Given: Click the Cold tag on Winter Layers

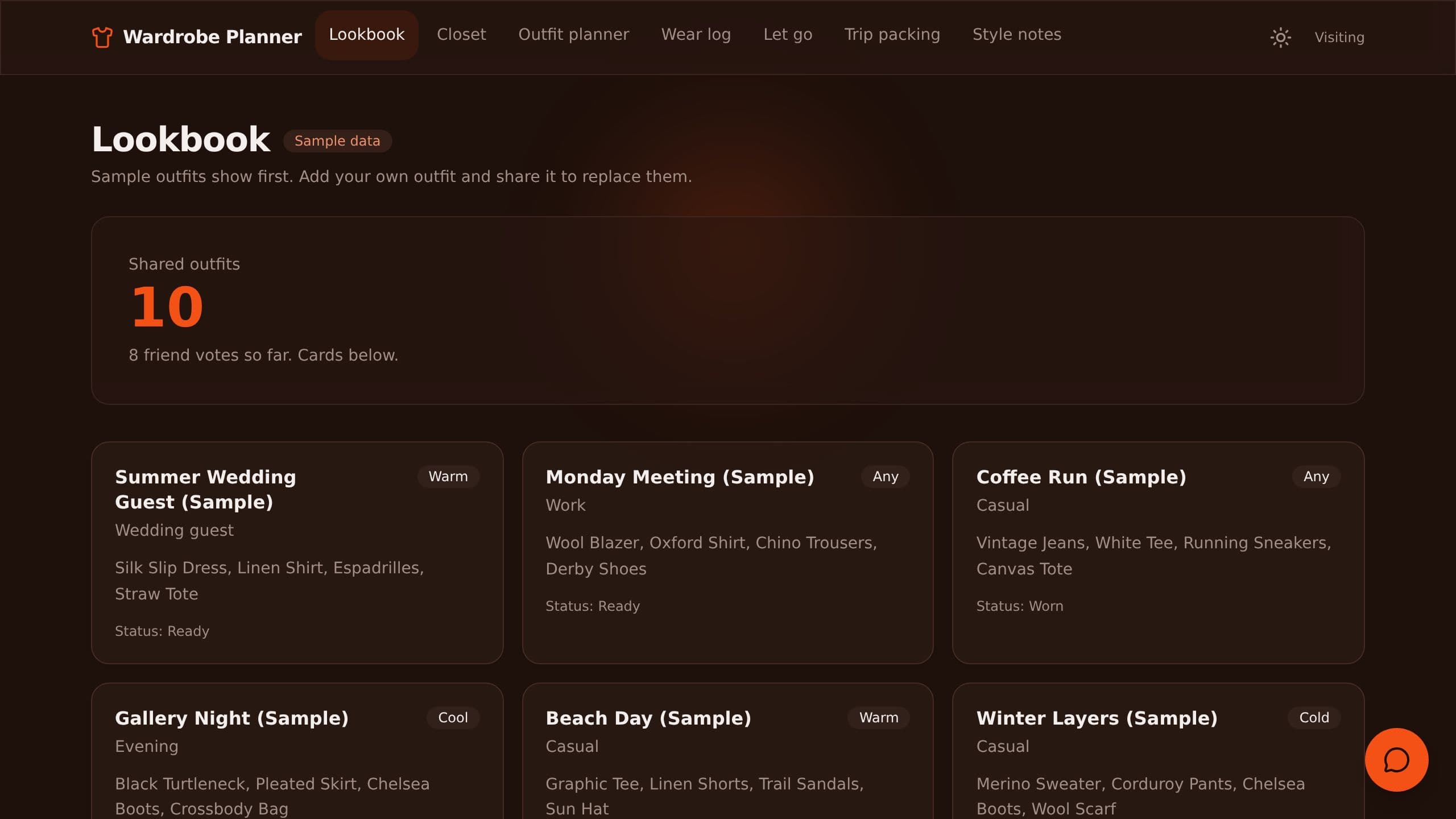Looking at the screenshot, I should coord(1314,718).
